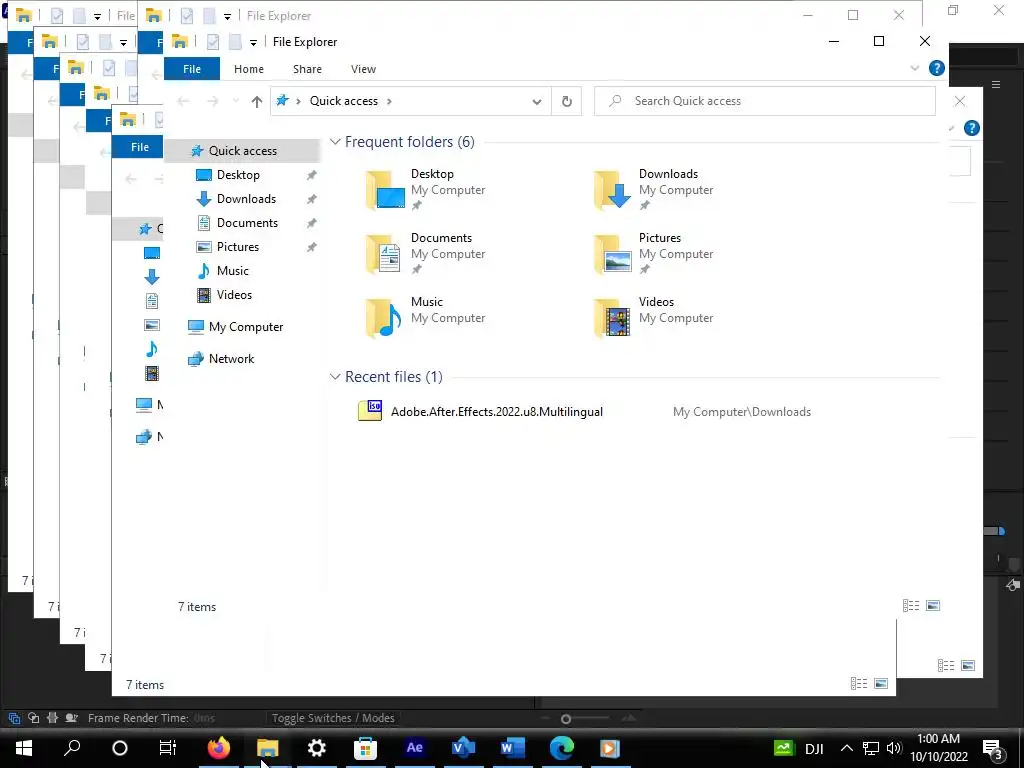
Task: Open the volume control in system tray
Action: [x=894, y=748]
